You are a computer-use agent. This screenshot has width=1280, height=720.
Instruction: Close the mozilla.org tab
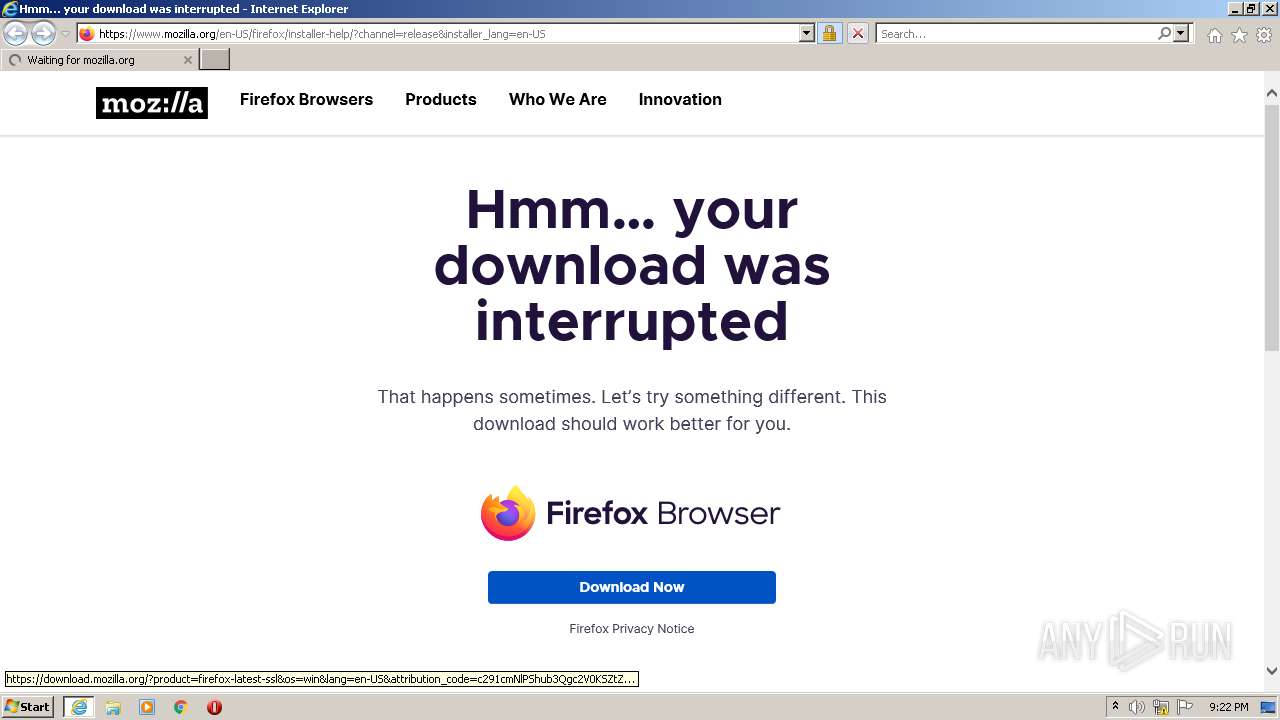187,60
